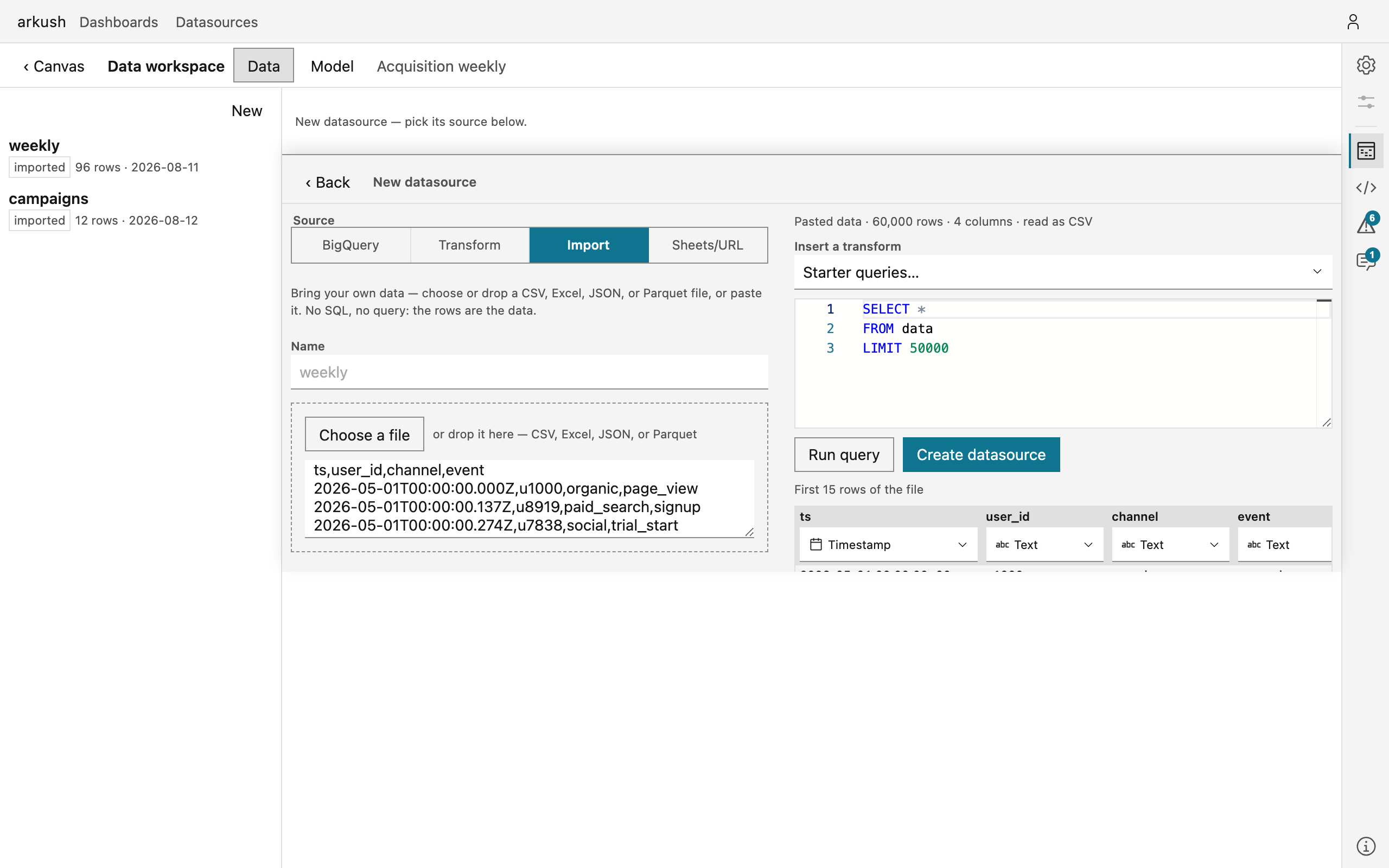Switch to the Data tab
Screen dimensions: 1389x868
(264, 66)
